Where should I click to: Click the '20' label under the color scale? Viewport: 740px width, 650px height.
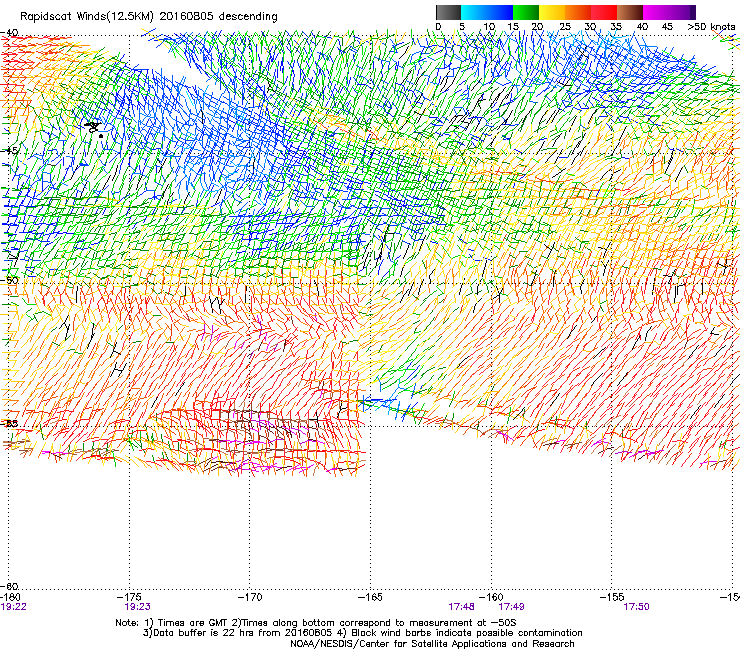click(x=538, y=27)
